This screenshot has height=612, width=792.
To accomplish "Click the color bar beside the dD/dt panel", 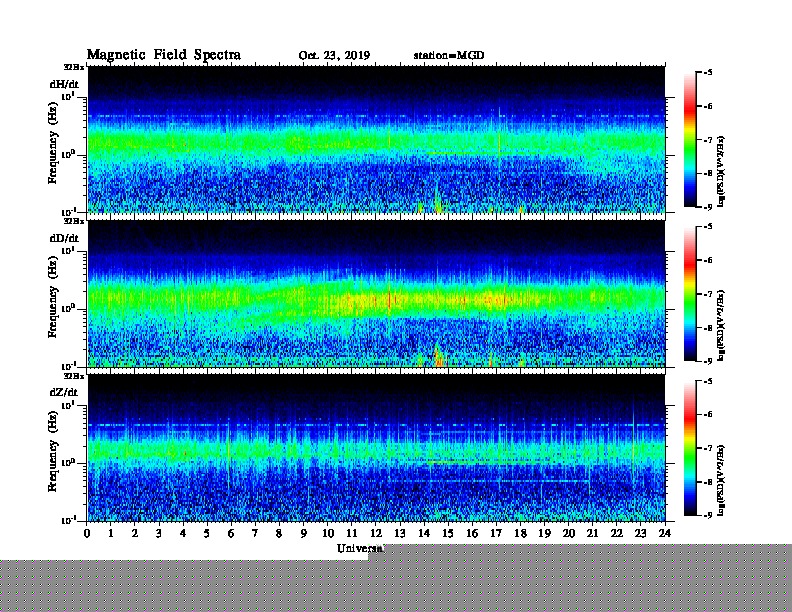I will (690, 294).
